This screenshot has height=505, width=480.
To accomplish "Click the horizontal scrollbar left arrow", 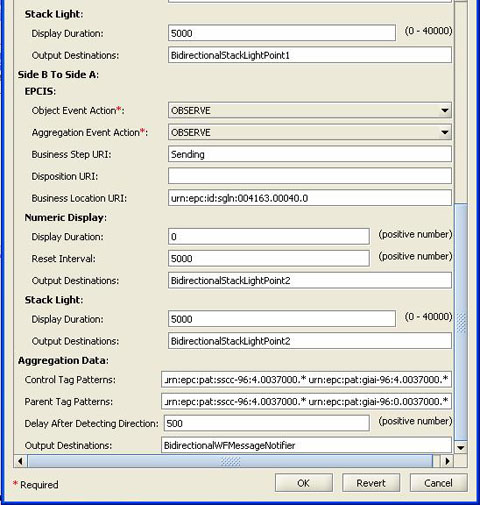I will pyautogui.click(x=20, y=461).
